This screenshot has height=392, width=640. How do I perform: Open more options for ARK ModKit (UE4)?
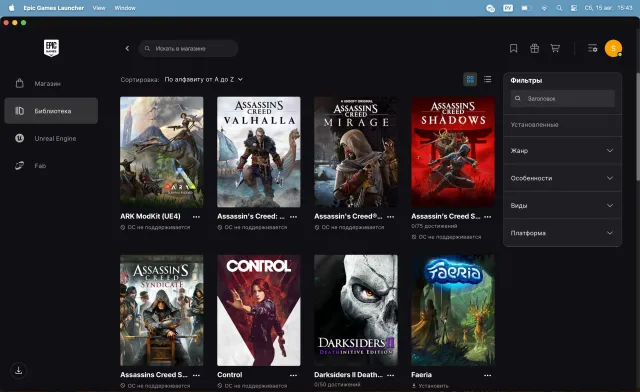(x=196, y=216)
